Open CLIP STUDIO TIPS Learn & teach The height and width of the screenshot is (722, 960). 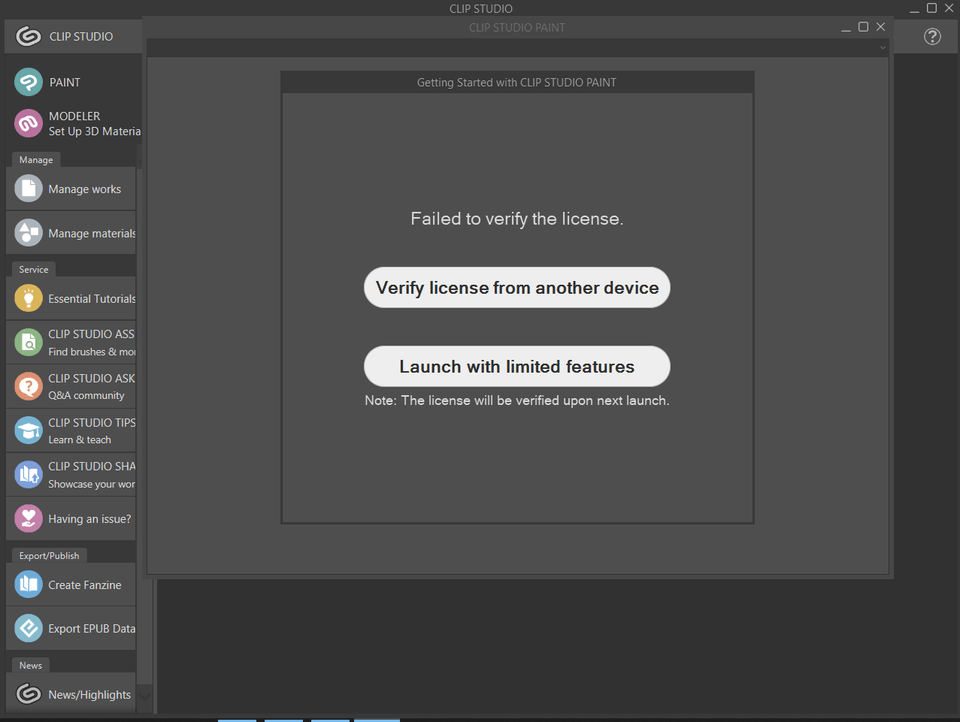click(x=70, y=431)
